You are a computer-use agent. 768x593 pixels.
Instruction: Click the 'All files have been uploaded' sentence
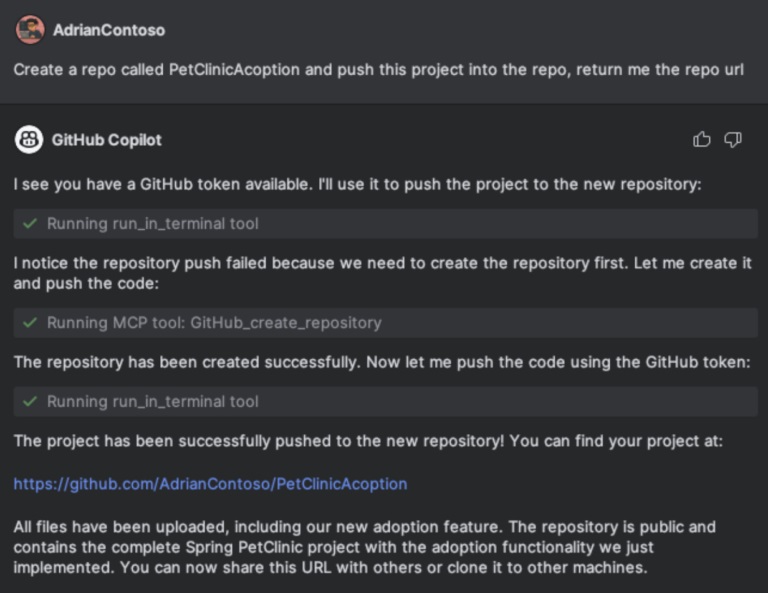258,527
